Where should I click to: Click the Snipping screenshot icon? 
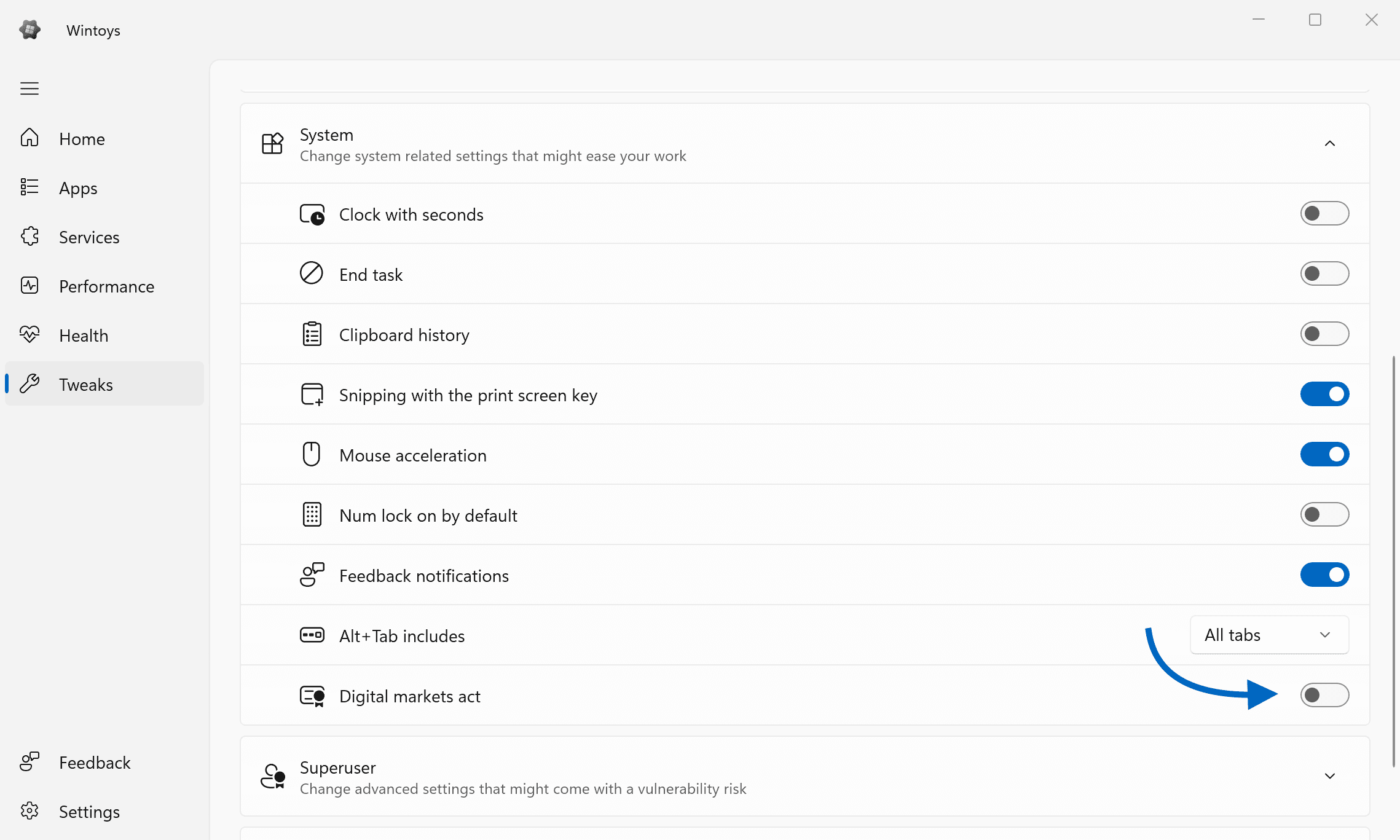coord(312,394)
